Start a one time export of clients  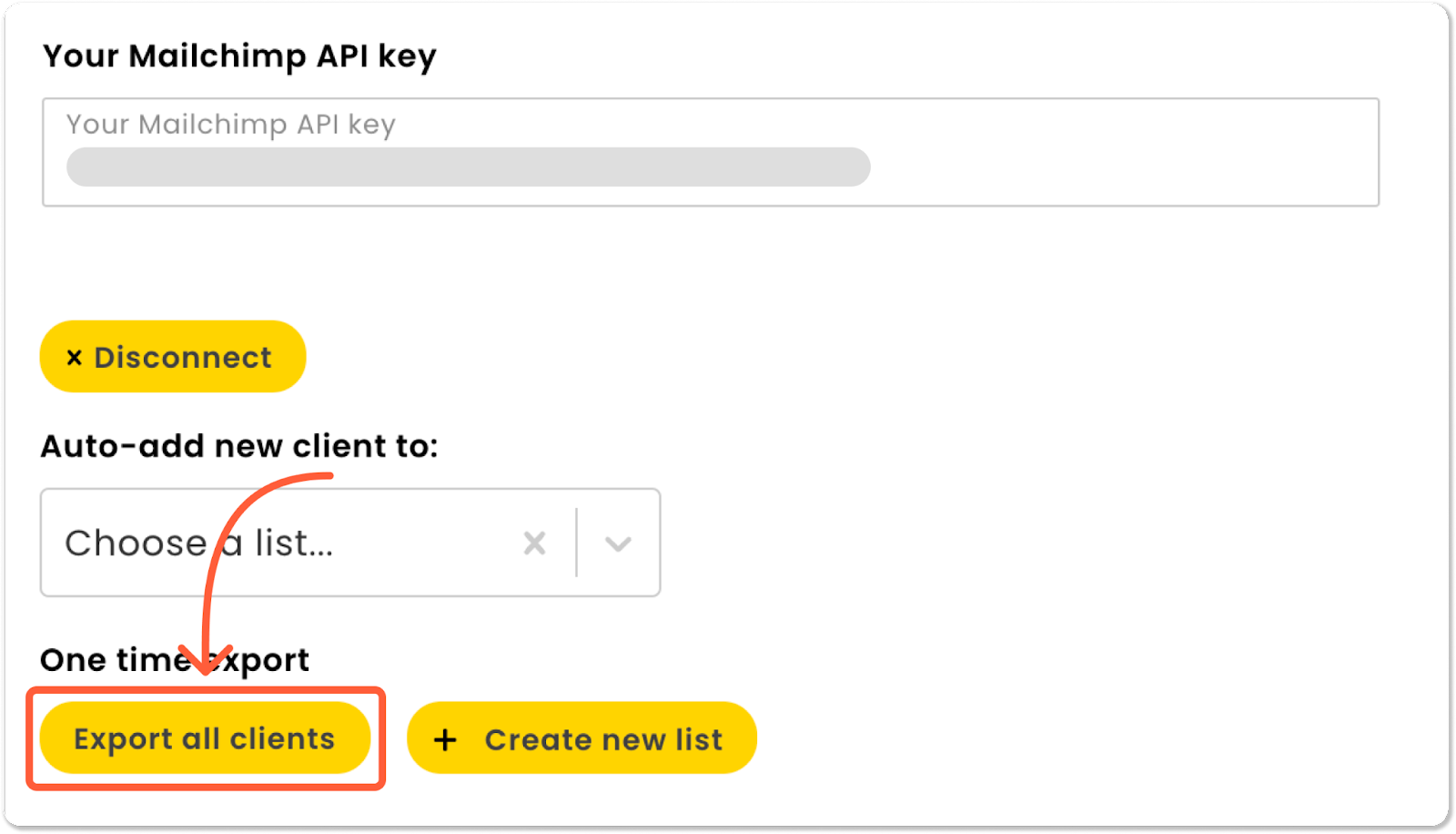[x=205, y=738]
